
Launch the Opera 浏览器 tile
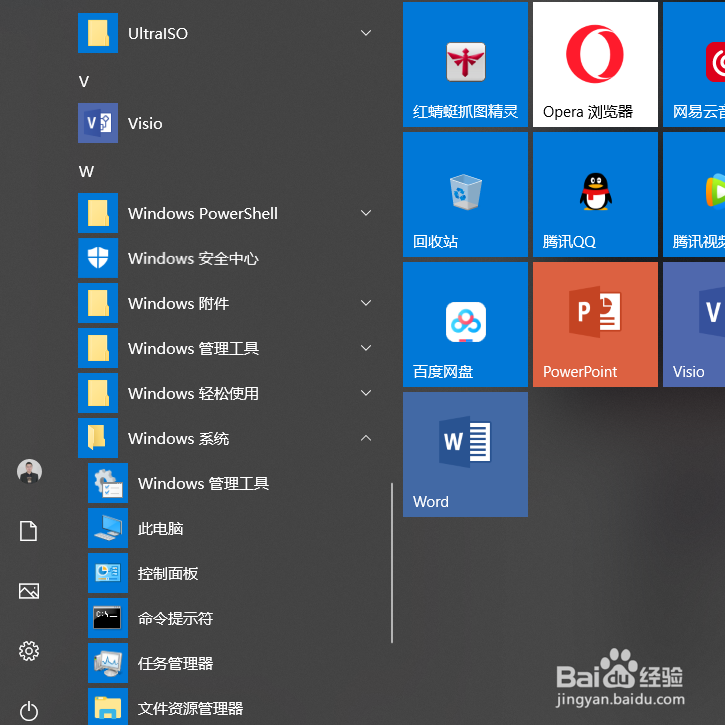595,64
